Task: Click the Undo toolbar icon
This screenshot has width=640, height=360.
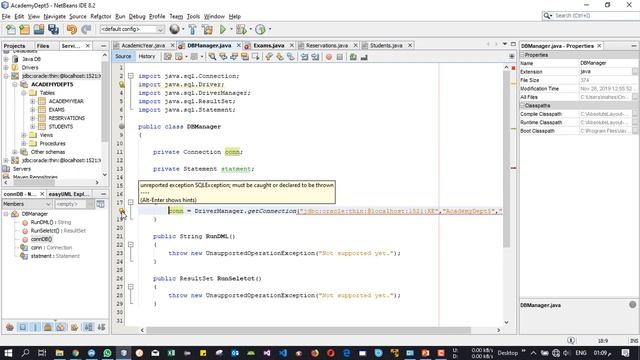Action: coord(72,29)
